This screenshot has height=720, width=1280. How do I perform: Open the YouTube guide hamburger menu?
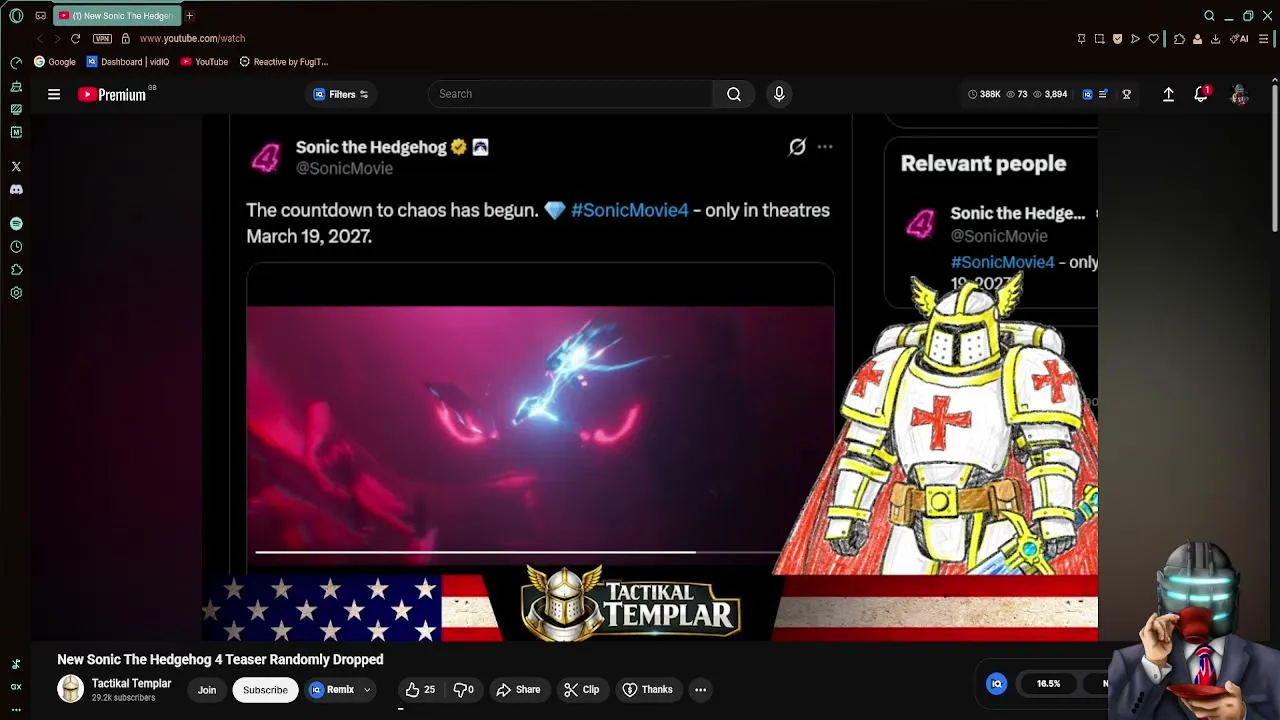(54, 94)
